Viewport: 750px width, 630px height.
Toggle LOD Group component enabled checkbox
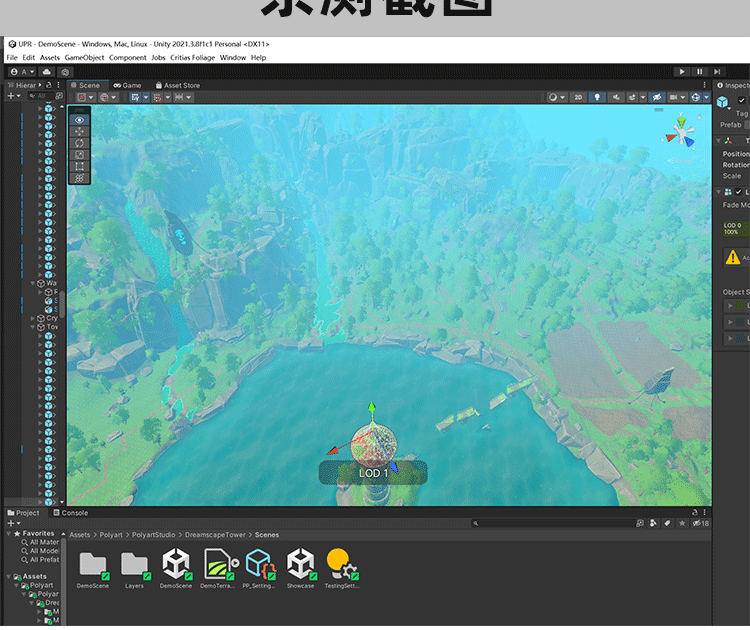pyautogui.click(x=739, y=192)
